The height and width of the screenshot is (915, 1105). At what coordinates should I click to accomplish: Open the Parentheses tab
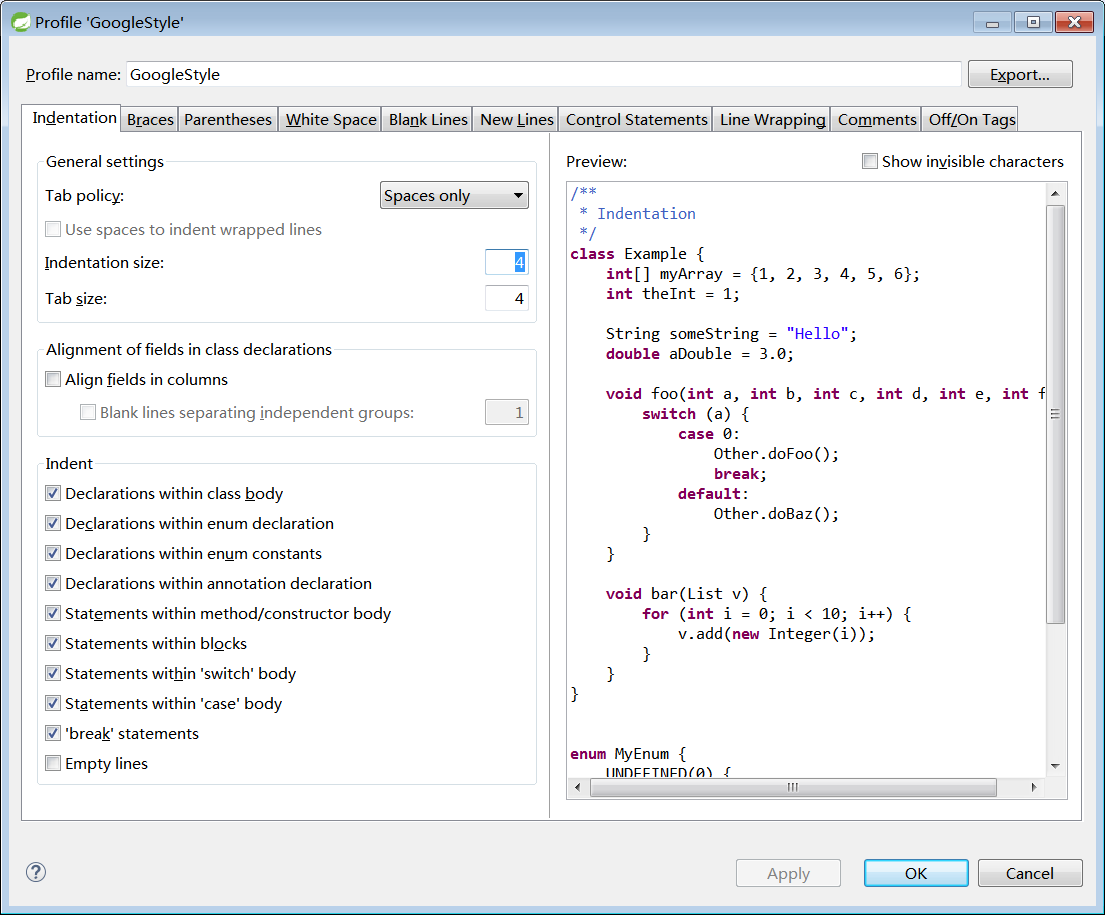click(x=228, y=120)
